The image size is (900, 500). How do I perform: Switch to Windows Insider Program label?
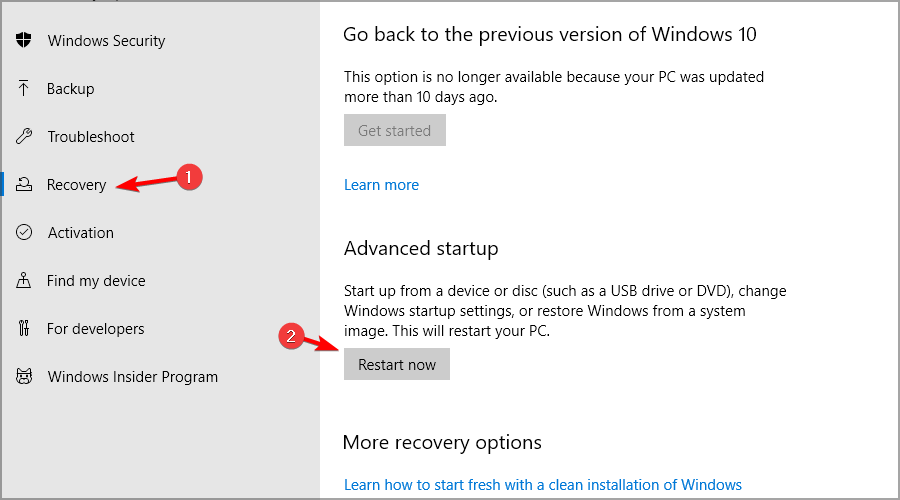coord(132,377)
